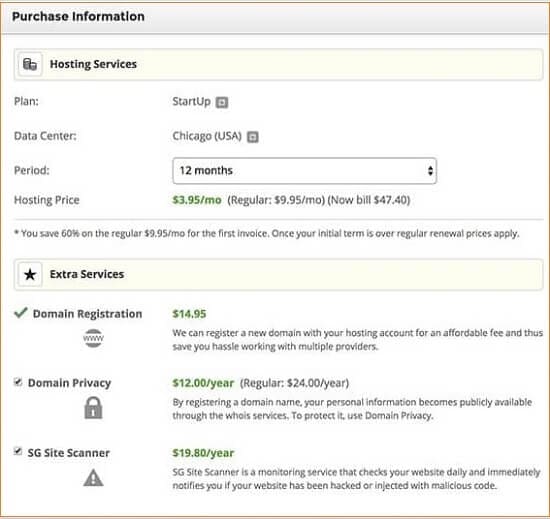
Task: Click the www globe icon under Domain Registration
Action: tap(93, 338)
